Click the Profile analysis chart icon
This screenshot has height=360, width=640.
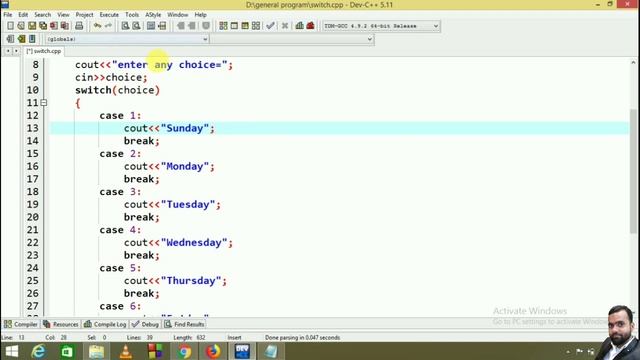coord(300,26)
